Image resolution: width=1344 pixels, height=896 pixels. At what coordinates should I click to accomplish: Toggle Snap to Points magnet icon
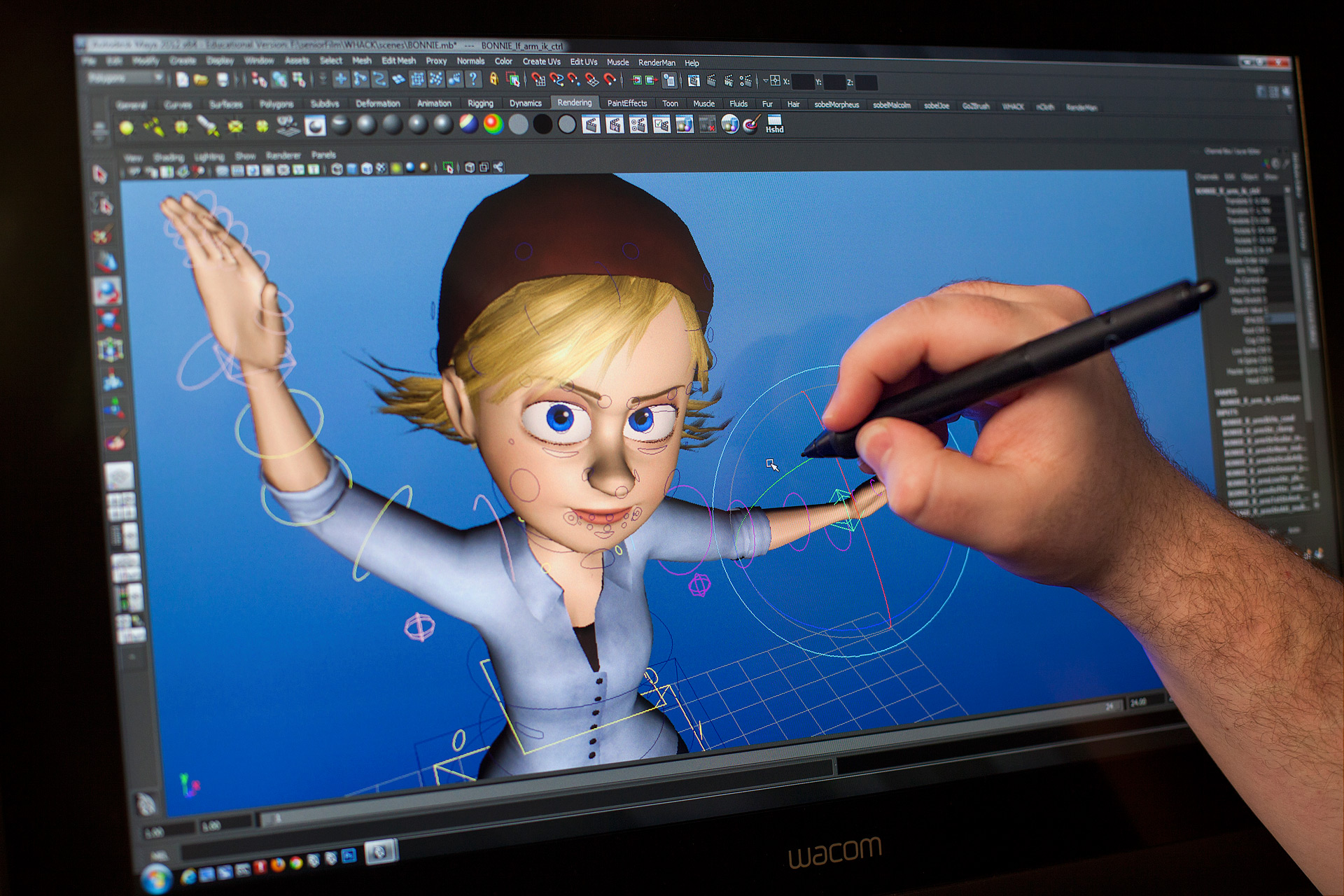point(574,80)
